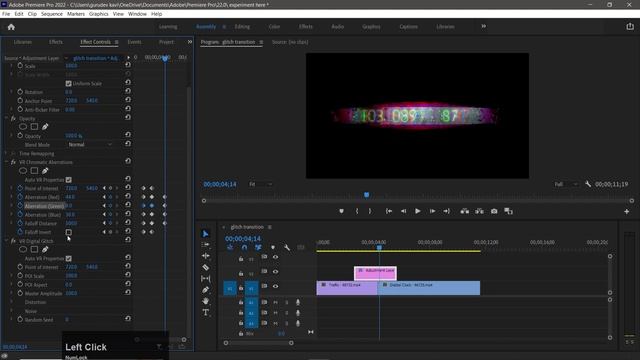
Task: Select the Pen tool in timeline toolbar
Action: tap(205, 290)
